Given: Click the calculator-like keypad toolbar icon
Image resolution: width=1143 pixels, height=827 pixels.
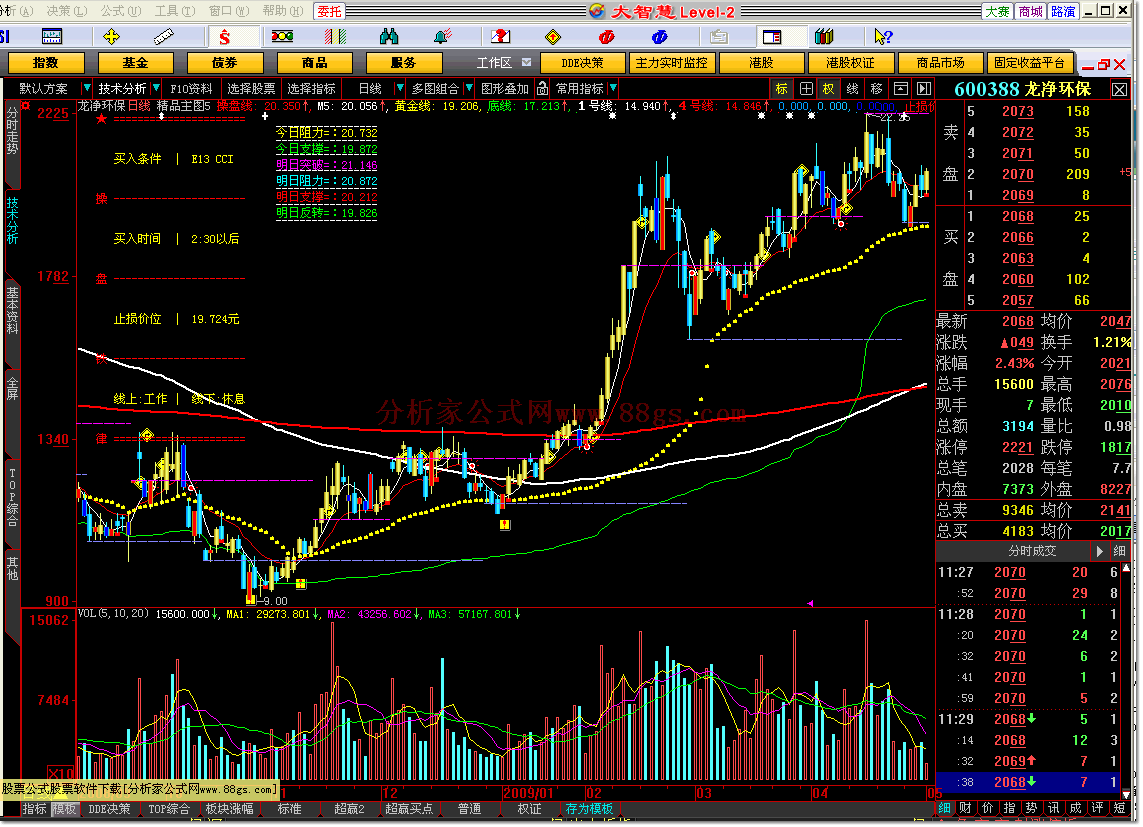Looking at the screenshot, I should (52, 36).
